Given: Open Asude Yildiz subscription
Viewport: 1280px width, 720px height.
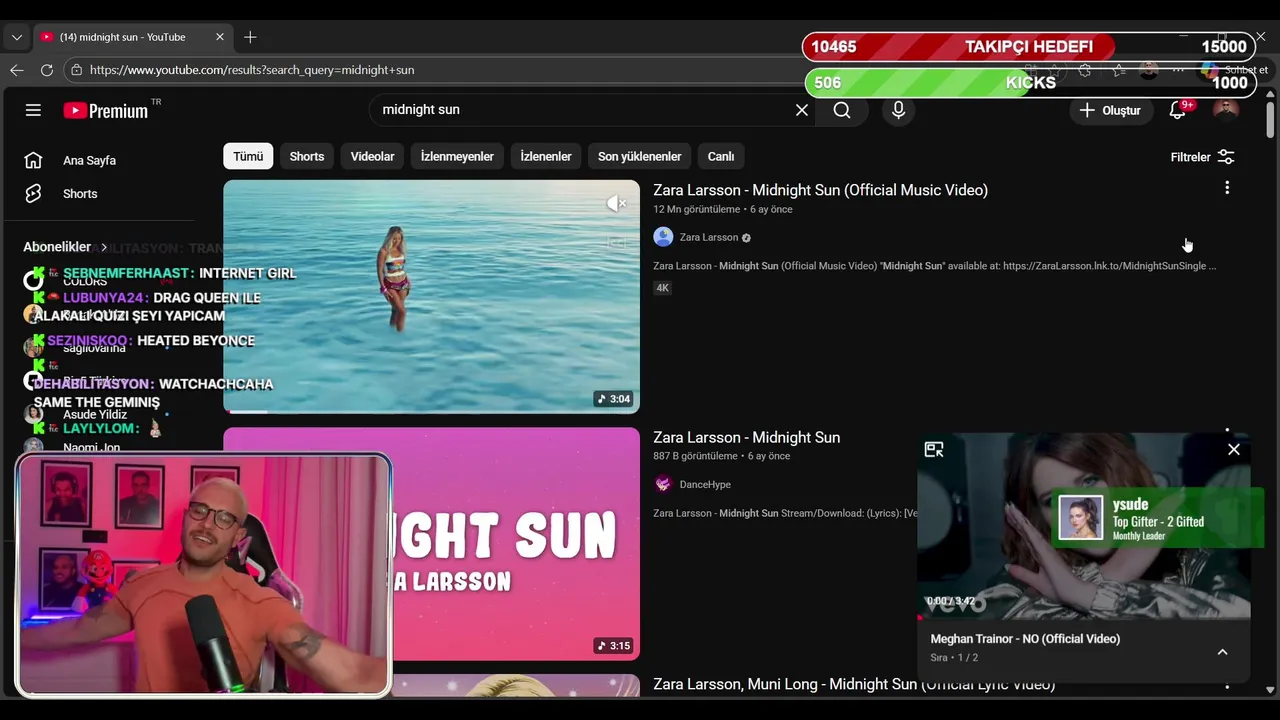Looking at the screenshot, I should coord(95,414).
